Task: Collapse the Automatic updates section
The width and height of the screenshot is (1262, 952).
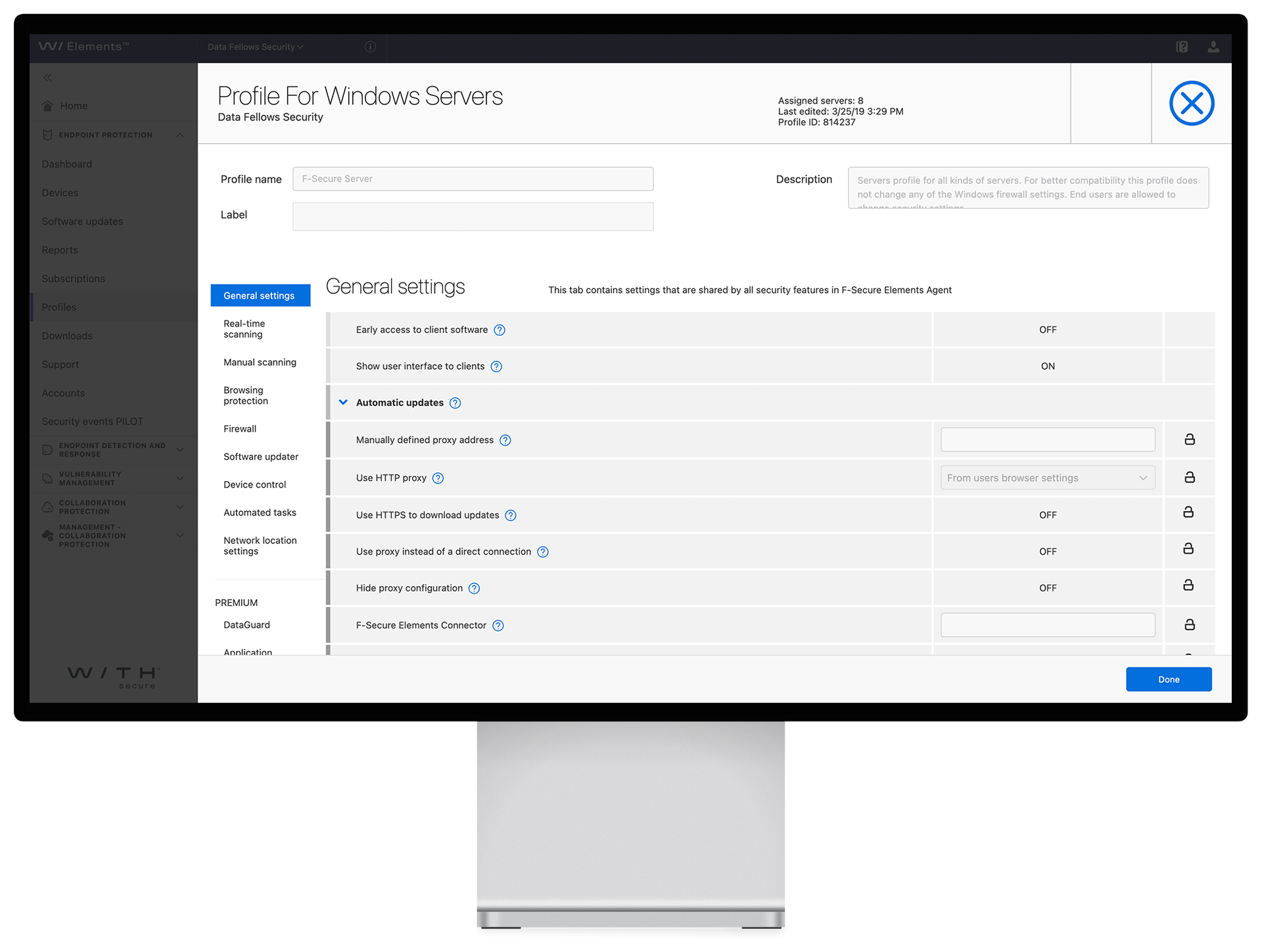Action: 343,402
